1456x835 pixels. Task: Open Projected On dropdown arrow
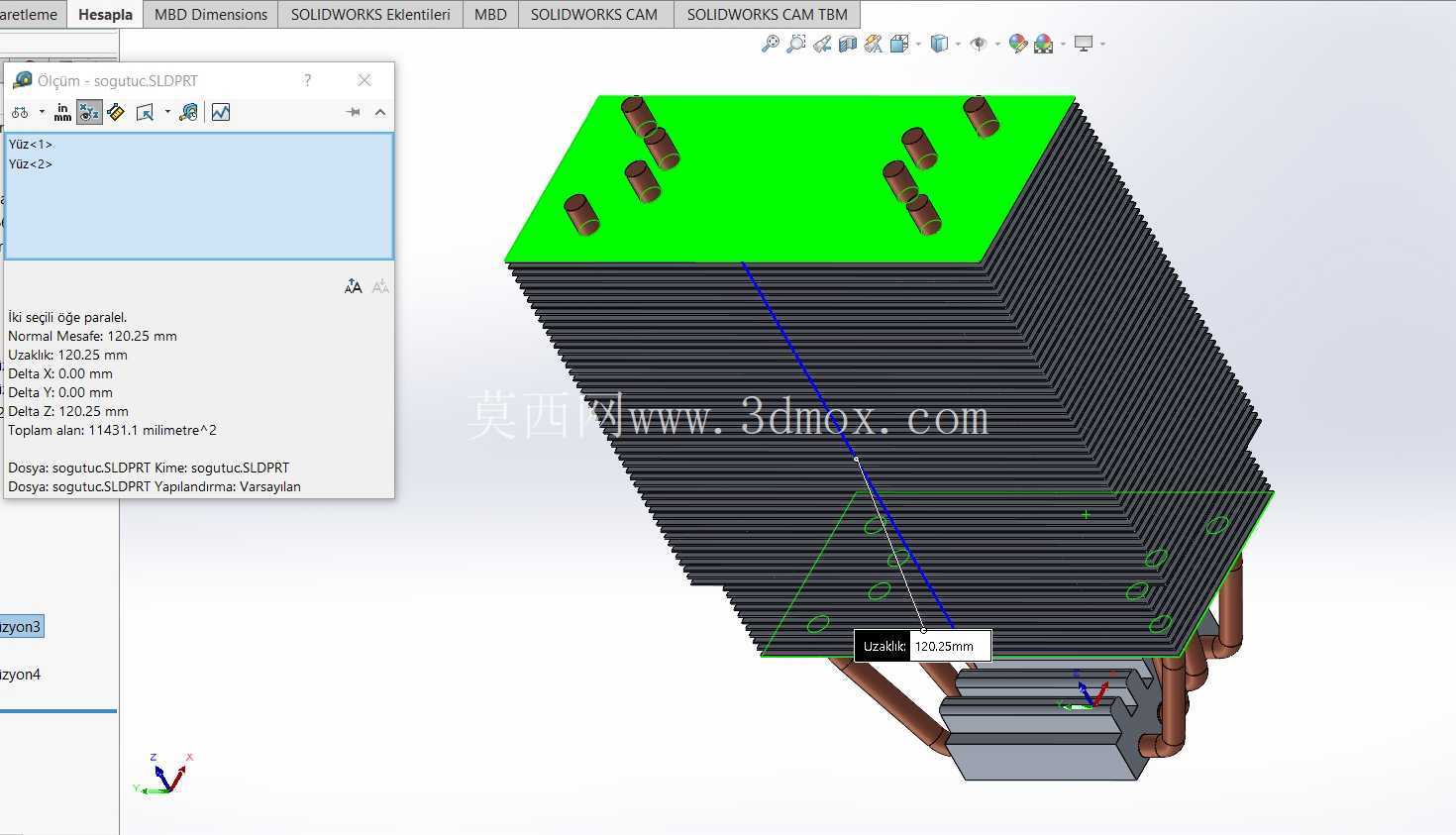(x=166, y=113)
